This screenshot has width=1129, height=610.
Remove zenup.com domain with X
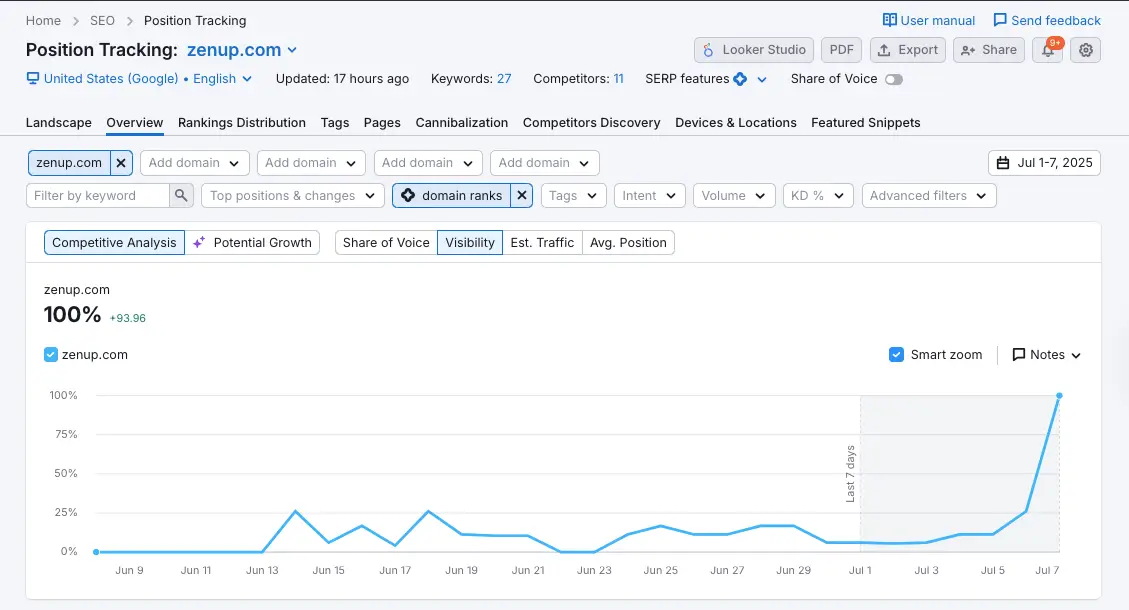click(121, 163)
